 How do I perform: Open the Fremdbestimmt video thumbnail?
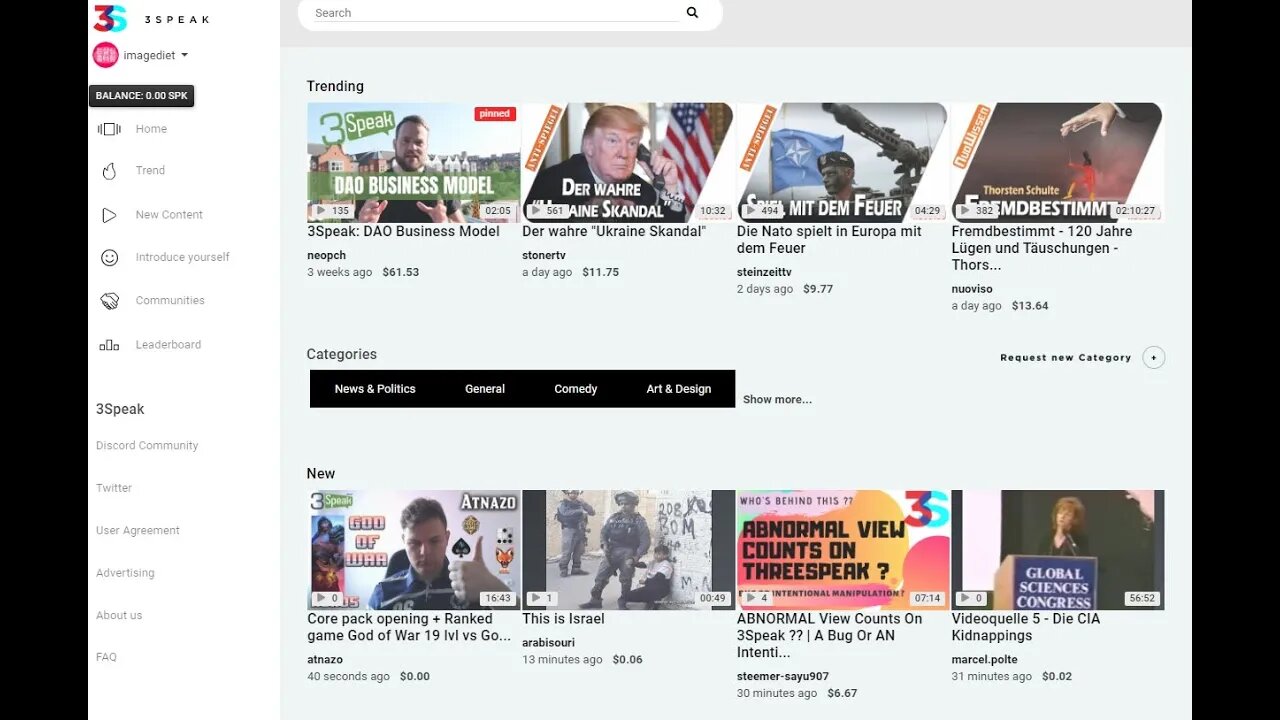coord(1058,163)
